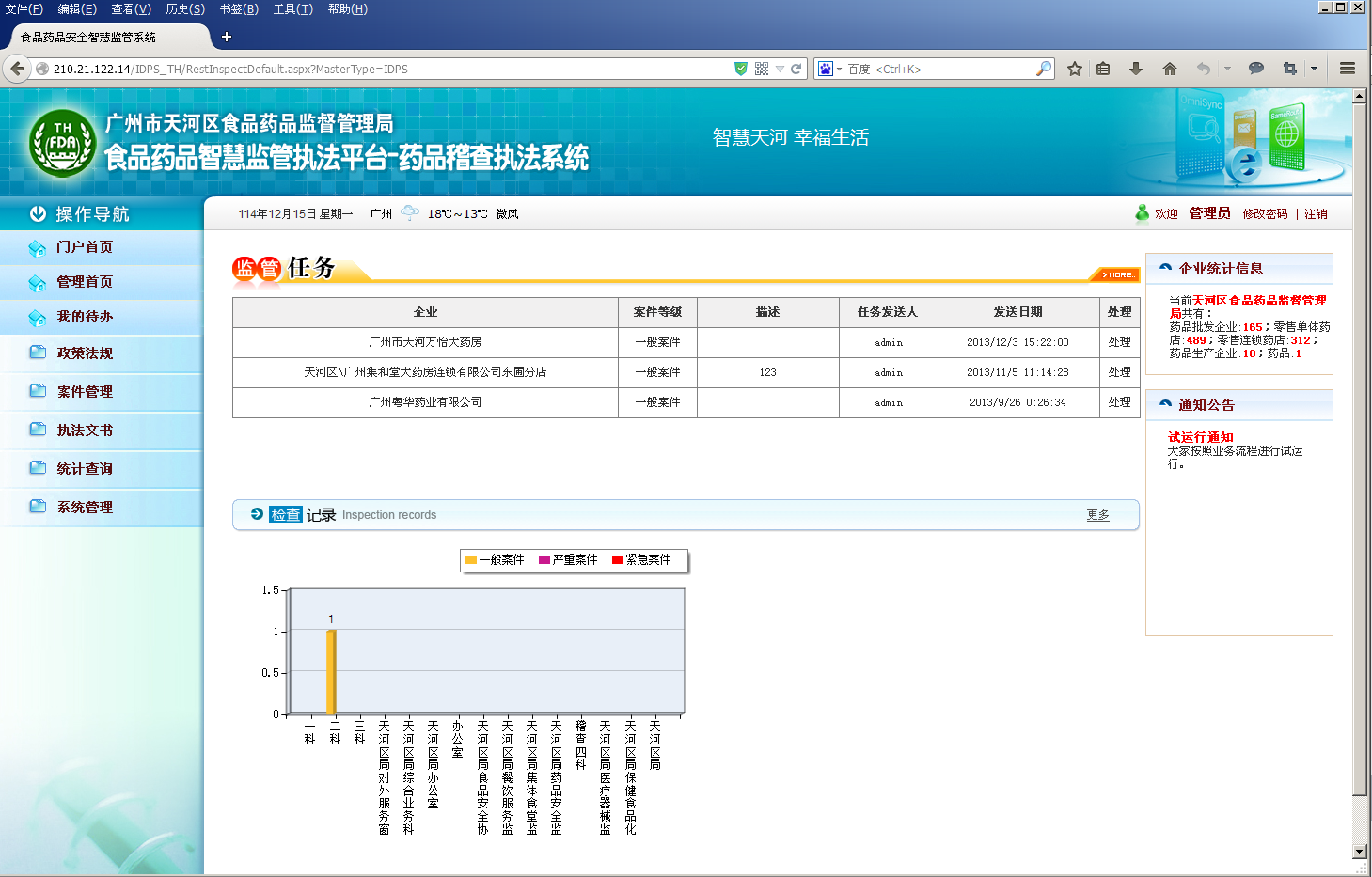Bookmark this page with the star icon
1372x877 pixels.
(1075, 69)
